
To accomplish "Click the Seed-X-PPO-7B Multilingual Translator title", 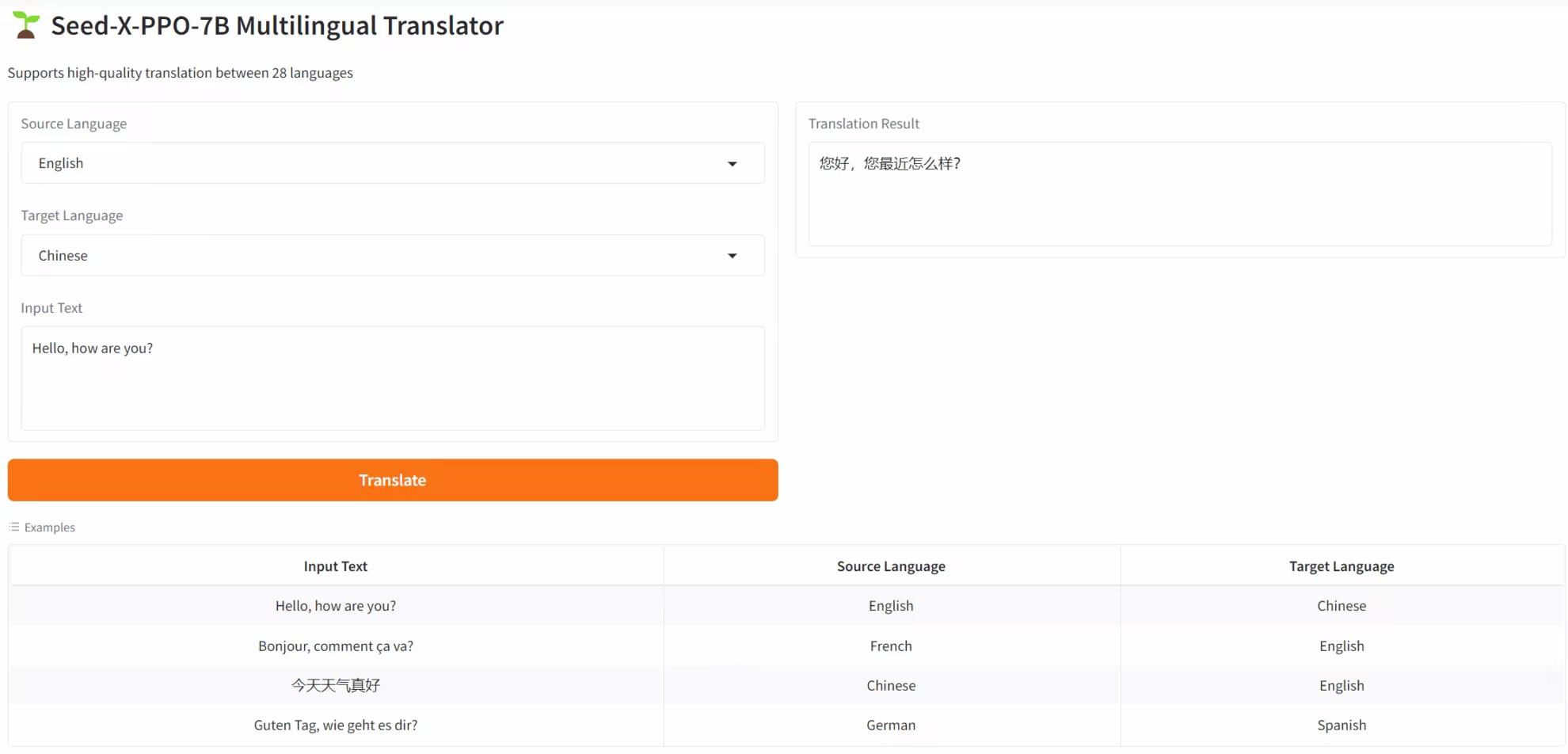I will pyautogui.click(x=277, y=26).
